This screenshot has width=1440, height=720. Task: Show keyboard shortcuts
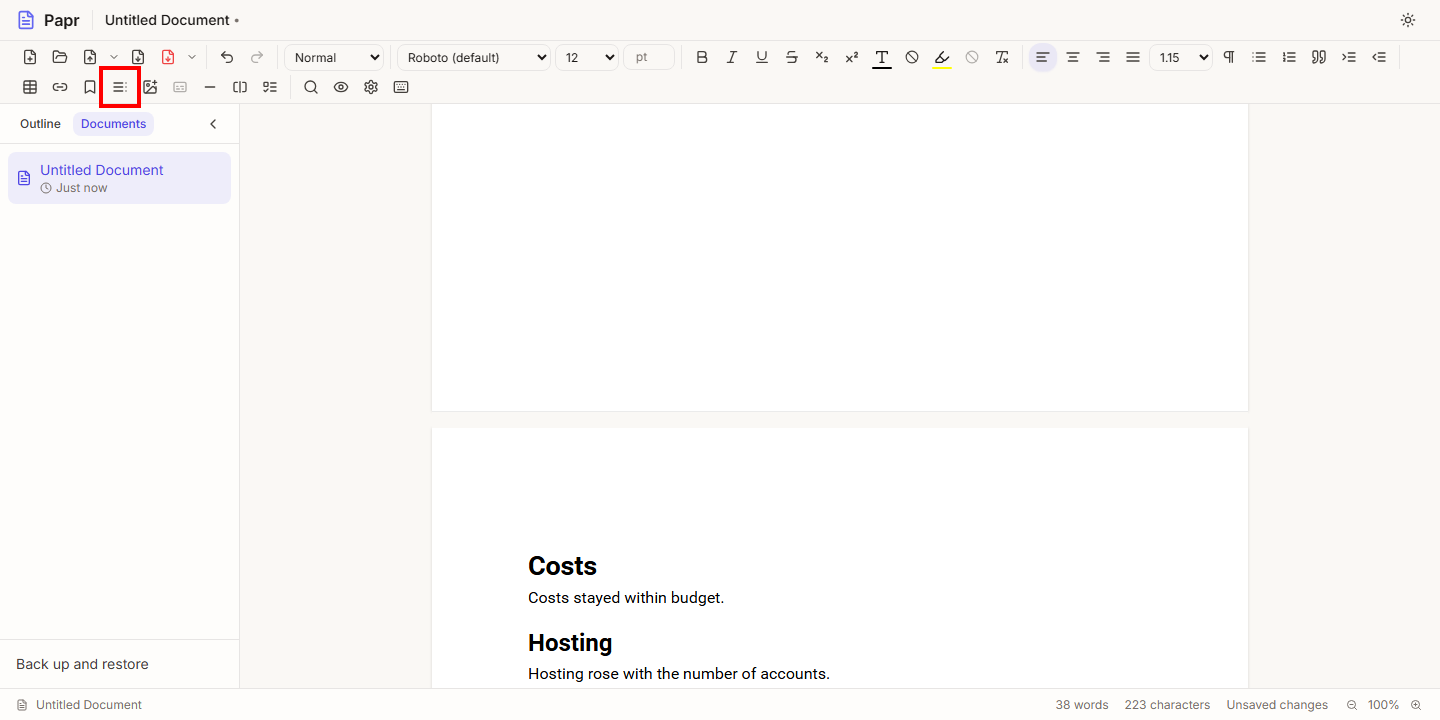click(x=401, y=87)
